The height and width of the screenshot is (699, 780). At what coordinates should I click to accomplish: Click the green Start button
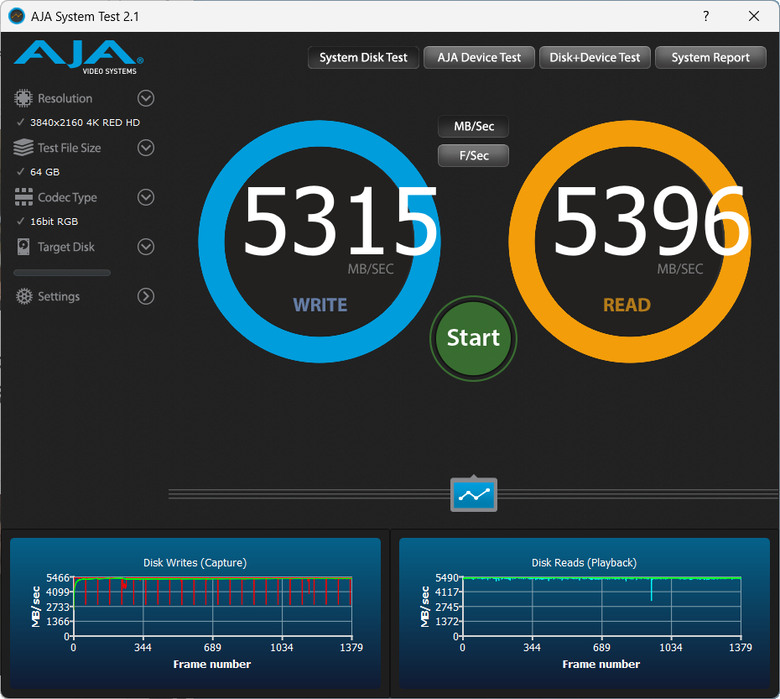[473, 338]
